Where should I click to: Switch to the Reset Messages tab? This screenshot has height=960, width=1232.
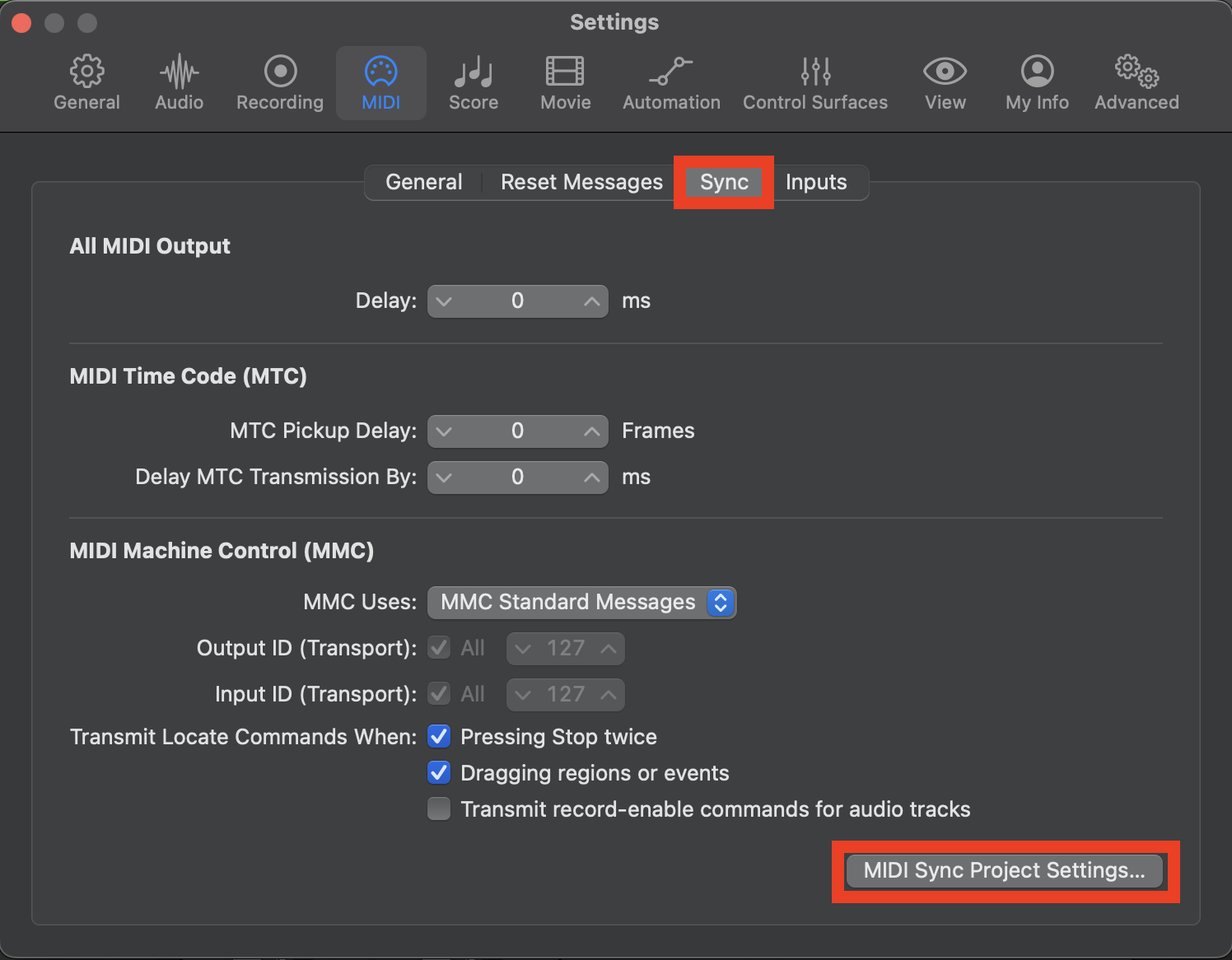[581, 182]
